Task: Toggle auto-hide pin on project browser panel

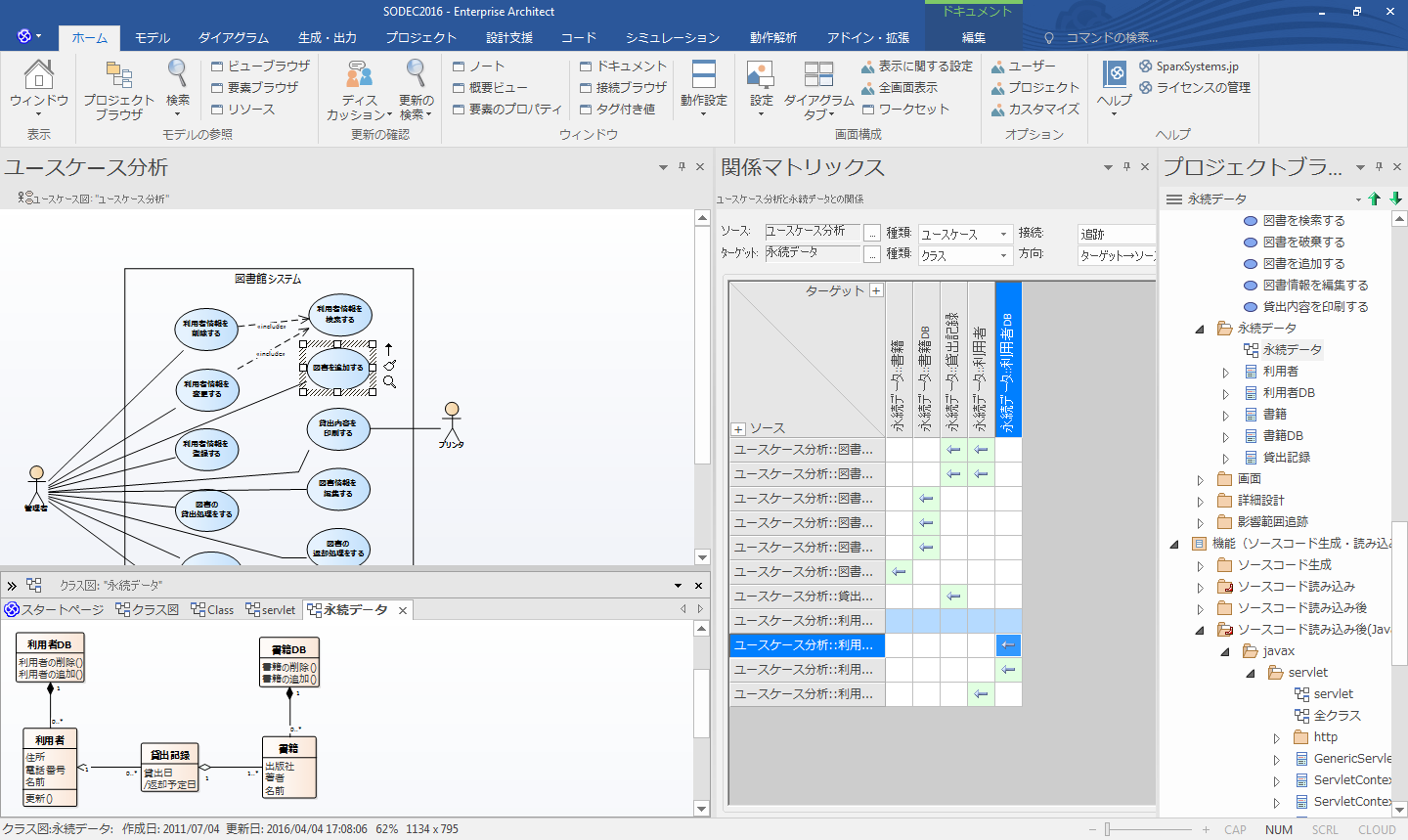Action: (1379, 167)
